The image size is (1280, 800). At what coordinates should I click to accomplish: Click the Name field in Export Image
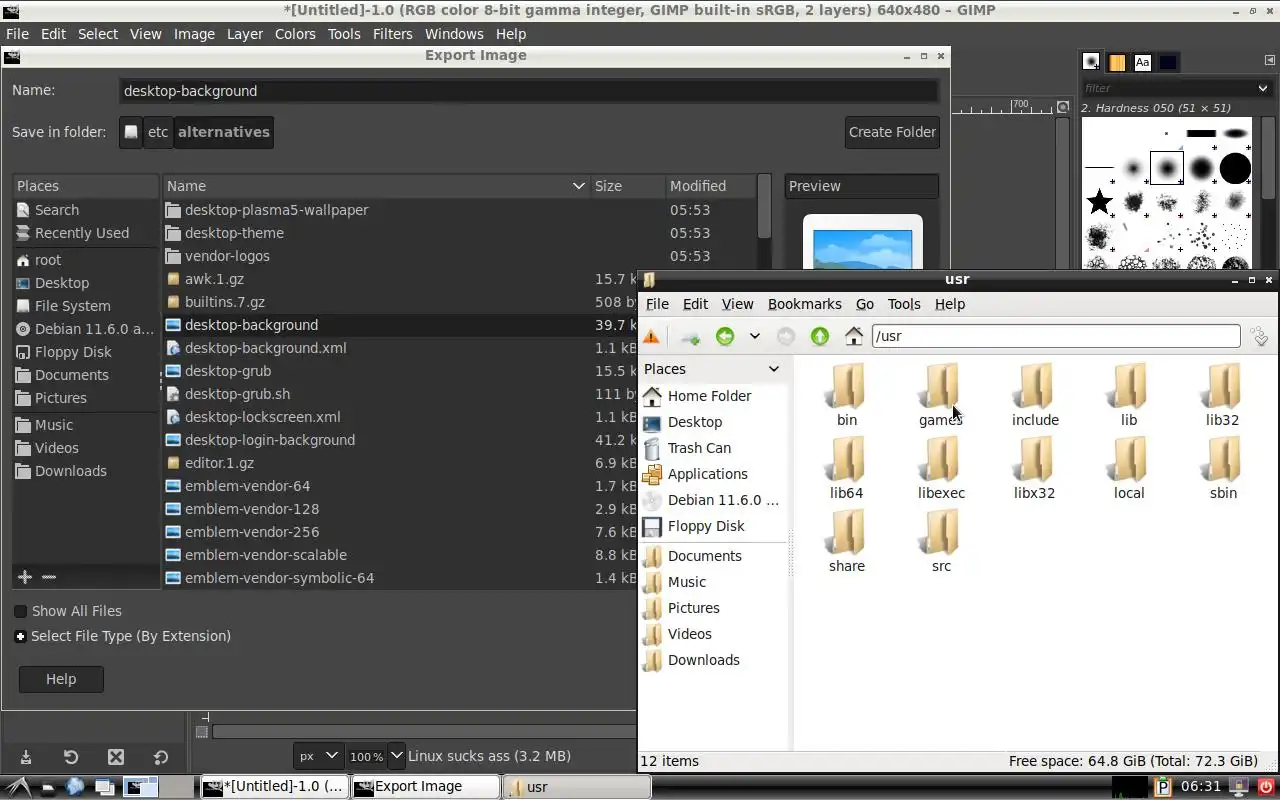528,90
